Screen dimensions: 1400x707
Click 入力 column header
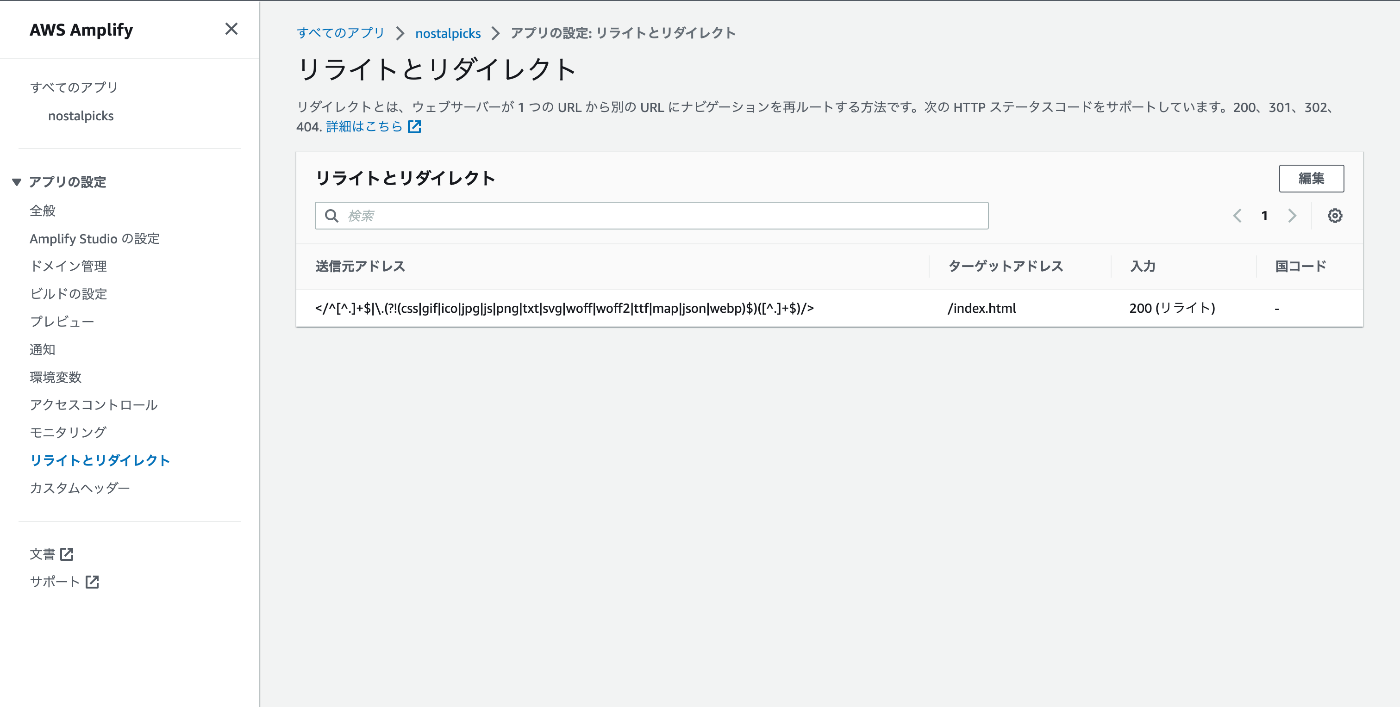click(x=1143, y=266)
